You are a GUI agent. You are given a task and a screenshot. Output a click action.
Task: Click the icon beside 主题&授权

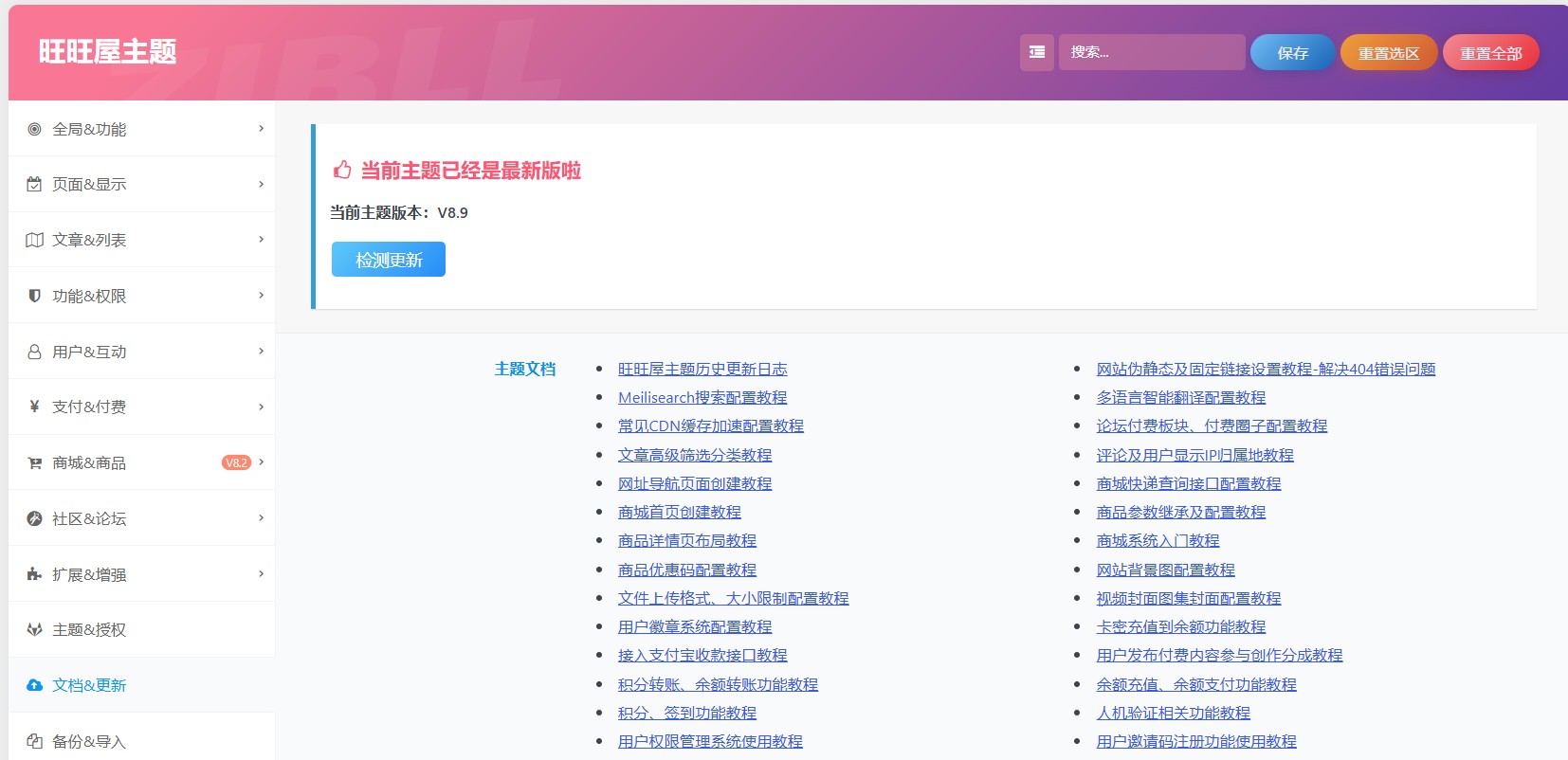(x=34, y=629)
